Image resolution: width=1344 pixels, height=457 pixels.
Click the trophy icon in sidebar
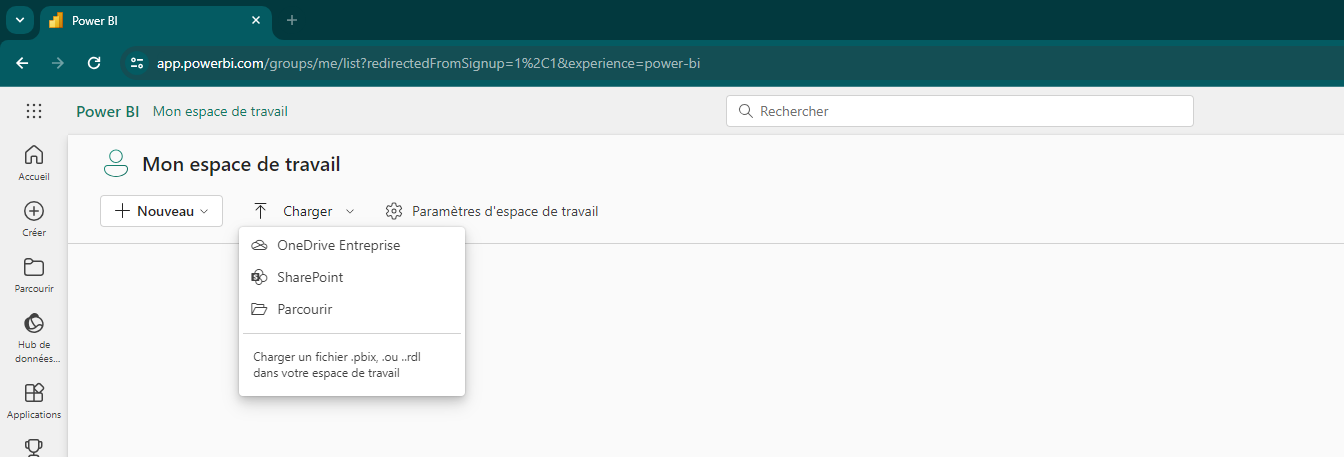click(x=34, y=448)
